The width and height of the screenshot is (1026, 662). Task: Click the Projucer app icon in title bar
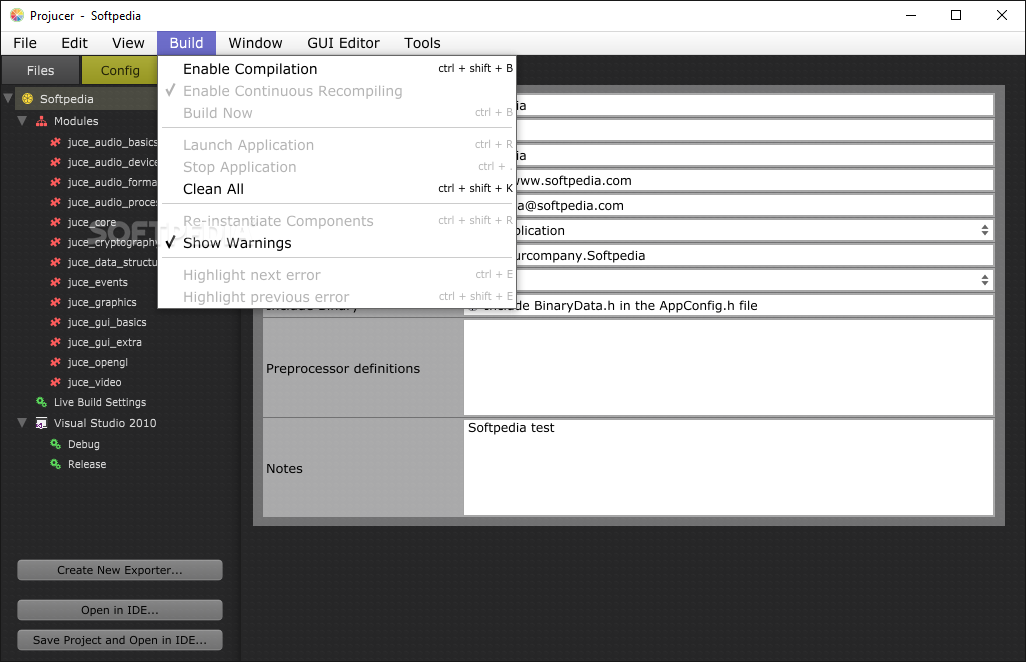(x=17, y=15)
